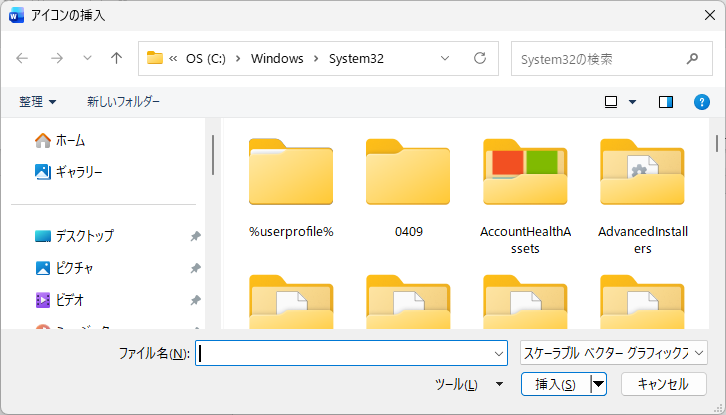Click the キャンセル button
The image size is (726, 415).
click(663, 384)
